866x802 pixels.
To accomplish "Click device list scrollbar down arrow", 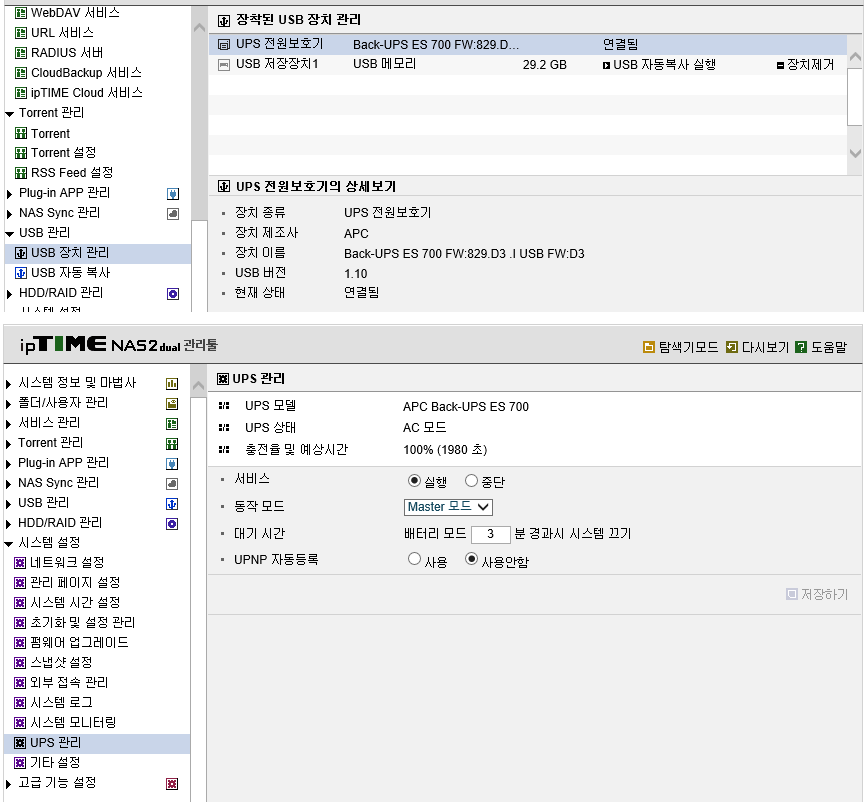I will coord(855,153).
